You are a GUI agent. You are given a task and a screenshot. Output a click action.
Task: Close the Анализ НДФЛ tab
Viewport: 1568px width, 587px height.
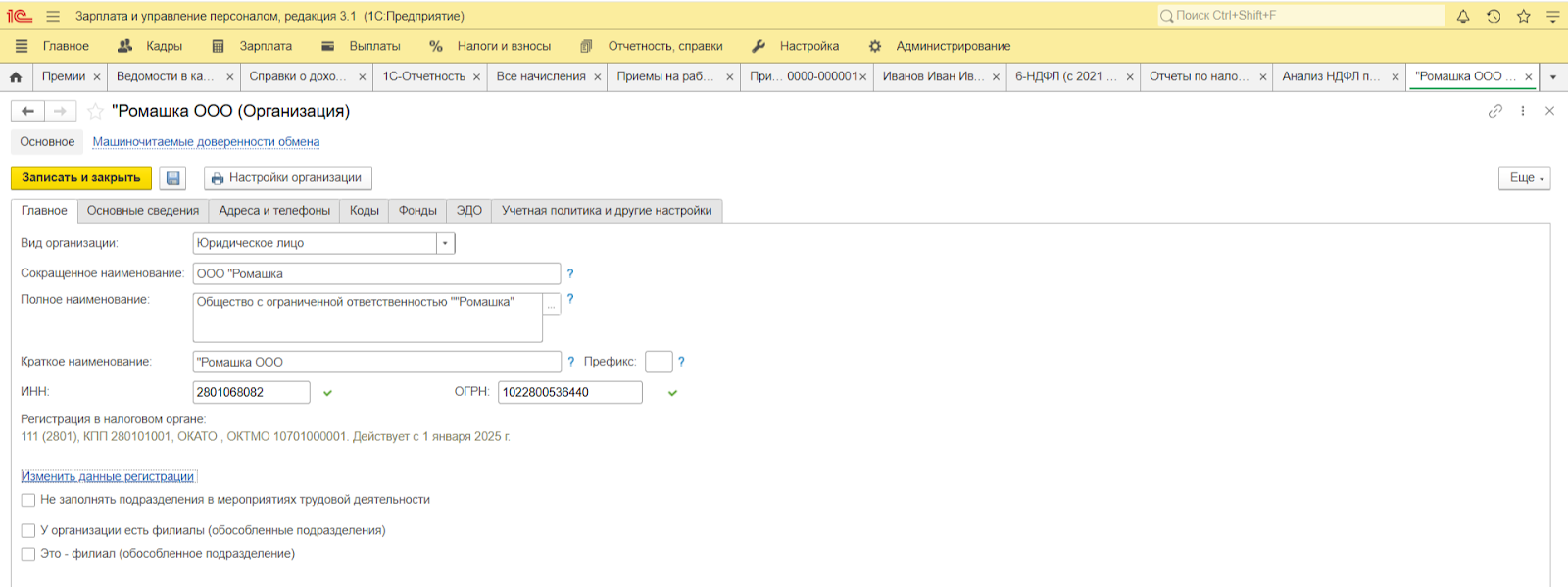click(1396, 77)
